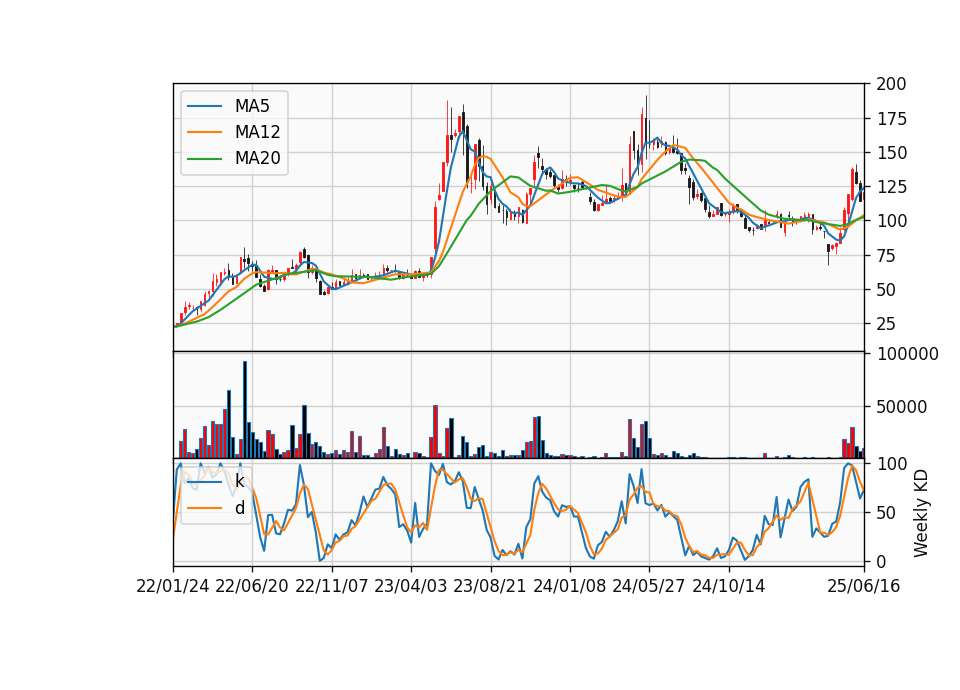This screenshot has width=960, height=690.
Task: Click the 22/11/07 date tick label
Action: click(x=331, y=586)
